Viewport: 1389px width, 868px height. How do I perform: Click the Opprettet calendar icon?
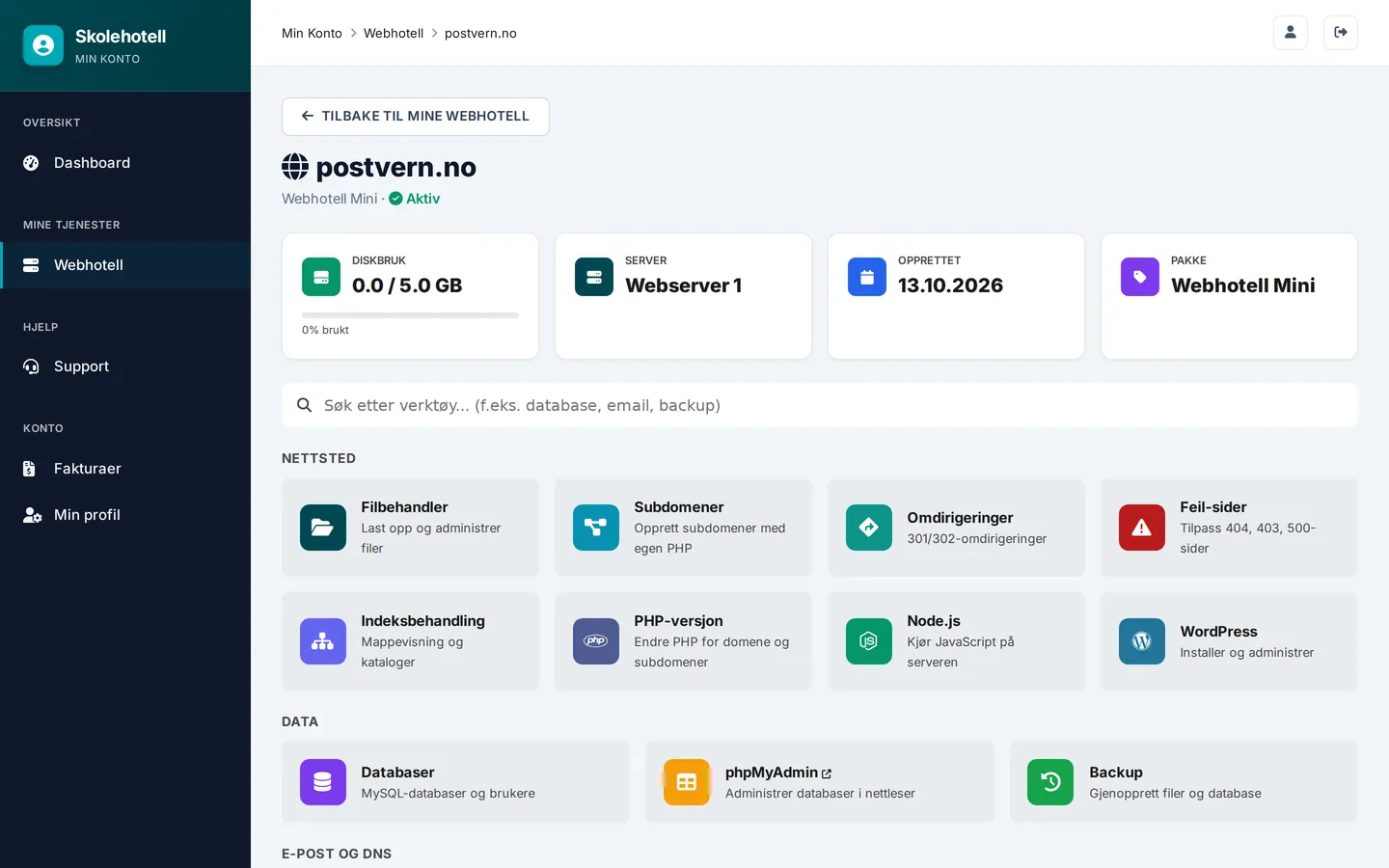coord(867,277)
